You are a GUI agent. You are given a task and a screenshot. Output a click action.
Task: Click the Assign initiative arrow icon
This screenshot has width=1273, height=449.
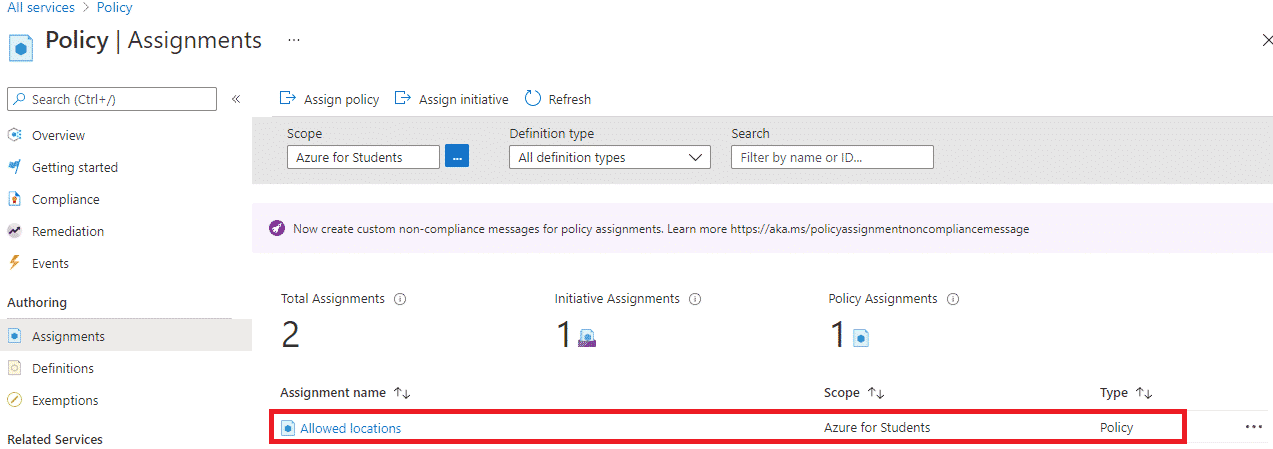tap(403, 98)
